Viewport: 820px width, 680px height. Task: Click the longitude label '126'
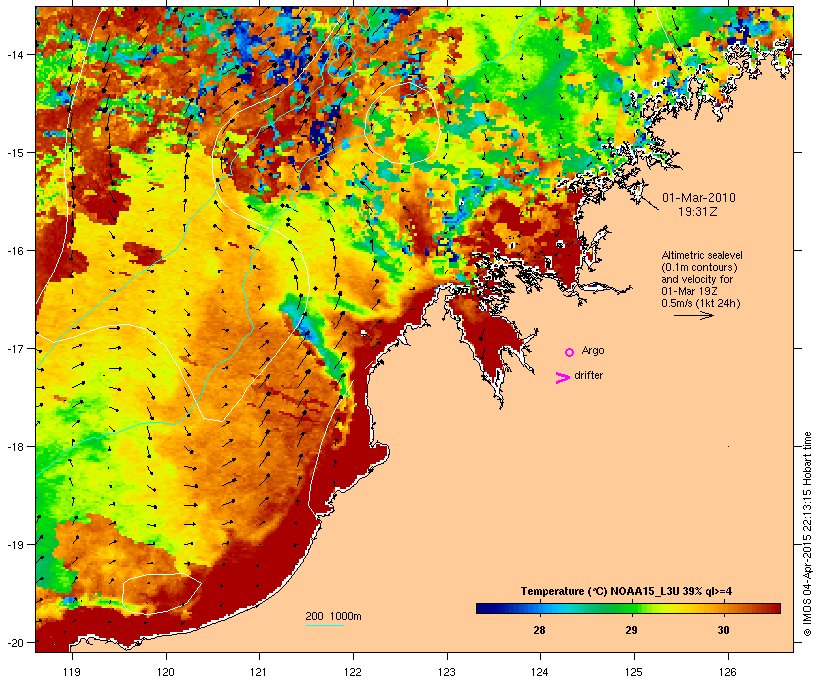pos(727,672)
